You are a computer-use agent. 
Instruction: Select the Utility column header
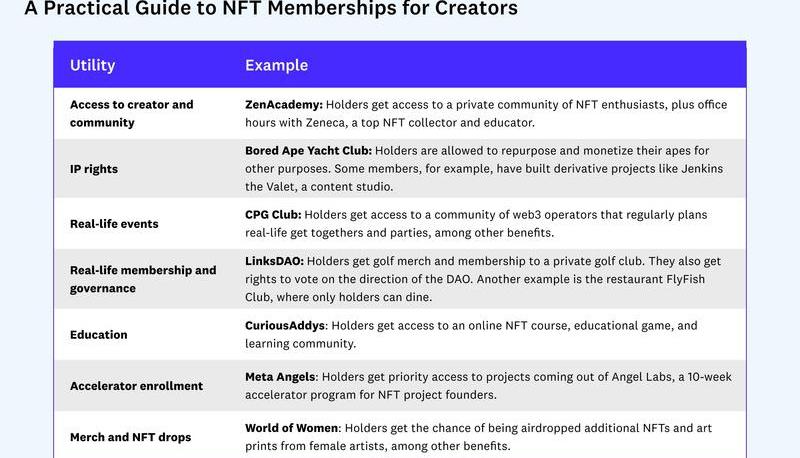[x=92, y=65]
